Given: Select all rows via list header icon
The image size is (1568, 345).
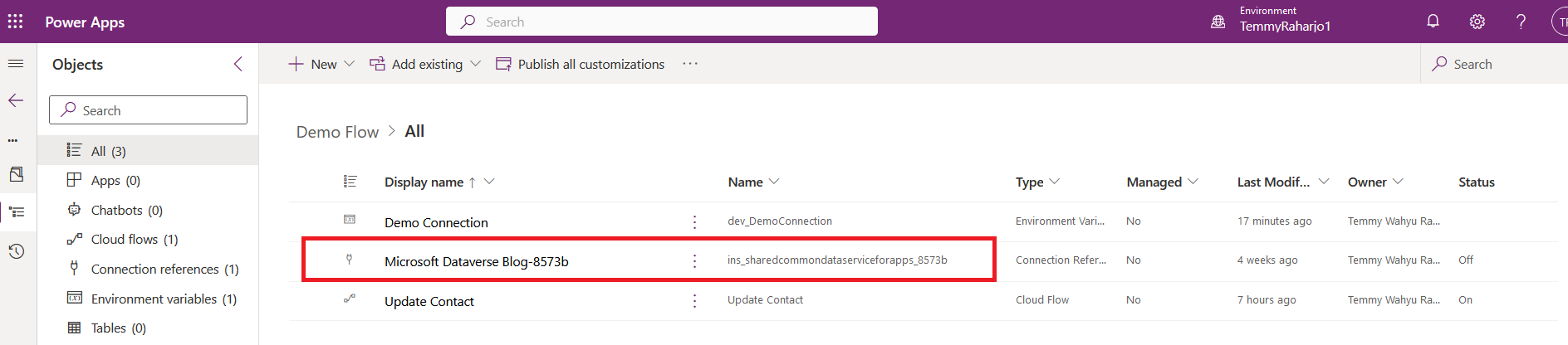Looking at the screenshot, I should 350,182.
